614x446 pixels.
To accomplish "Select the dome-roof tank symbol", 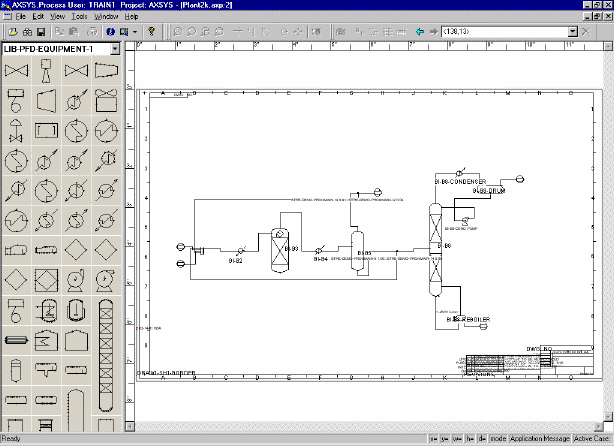I will pyautogui.click(x=76, y=340).
